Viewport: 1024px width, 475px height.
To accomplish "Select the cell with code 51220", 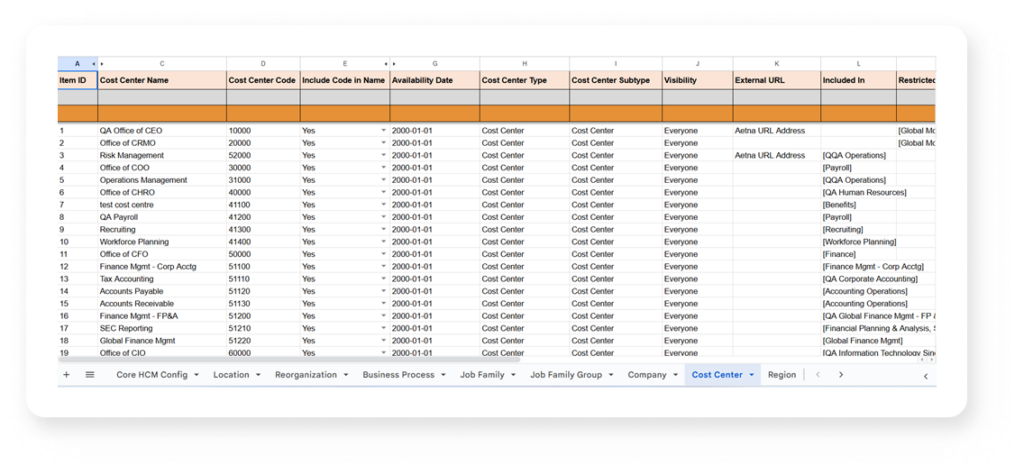I will [x=263, y=341].
